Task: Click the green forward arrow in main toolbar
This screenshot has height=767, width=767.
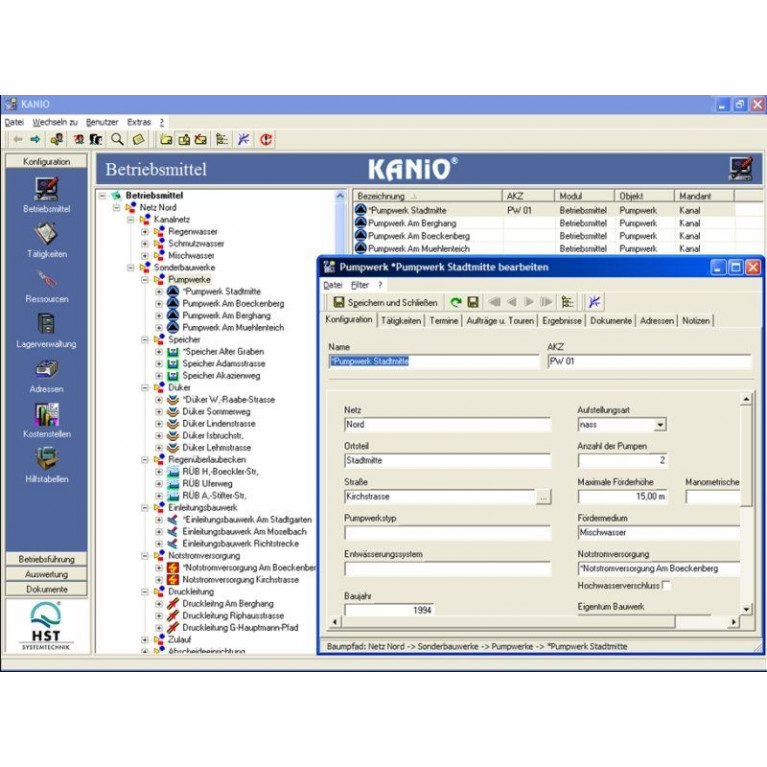Action: coord(35,140)
